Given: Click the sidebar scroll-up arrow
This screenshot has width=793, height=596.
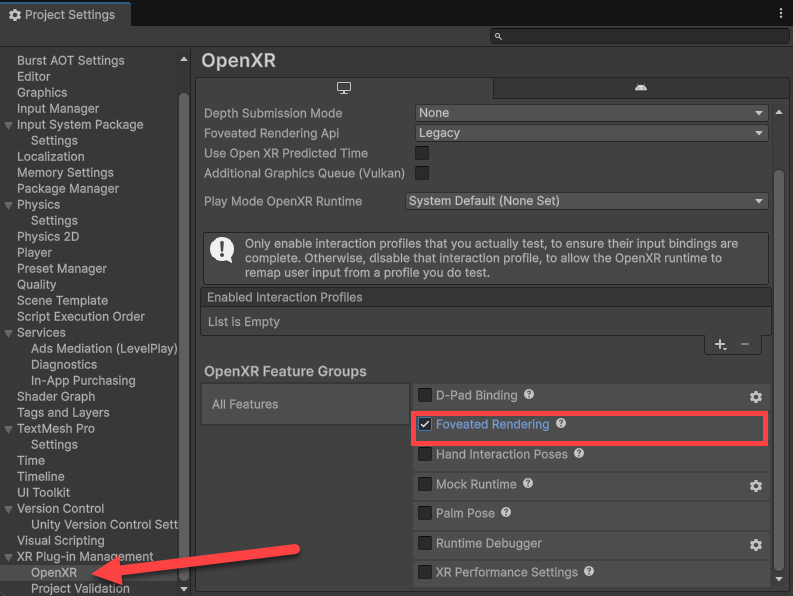Looking at the screenshot, I should tap(184, 60).
